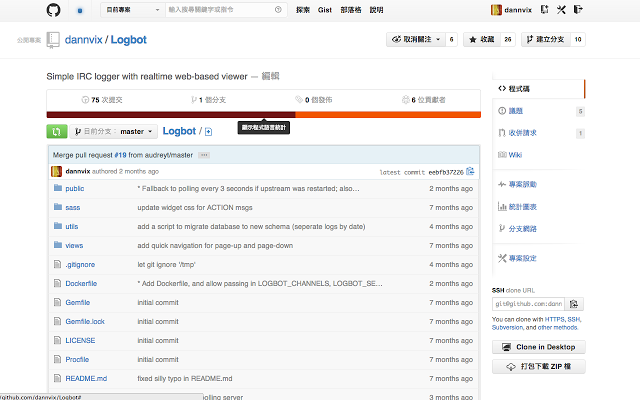This screenshot has width=640, height=400.
Task: Click the public folder icon
Action: point(58,188)
